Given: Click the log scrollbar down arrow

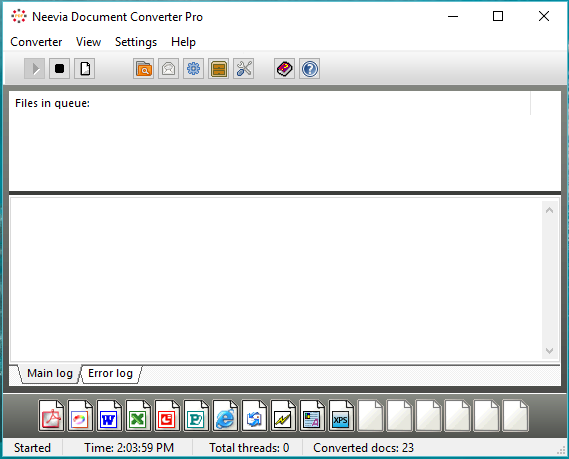Looking at the screenshot, I should point(549,351).
